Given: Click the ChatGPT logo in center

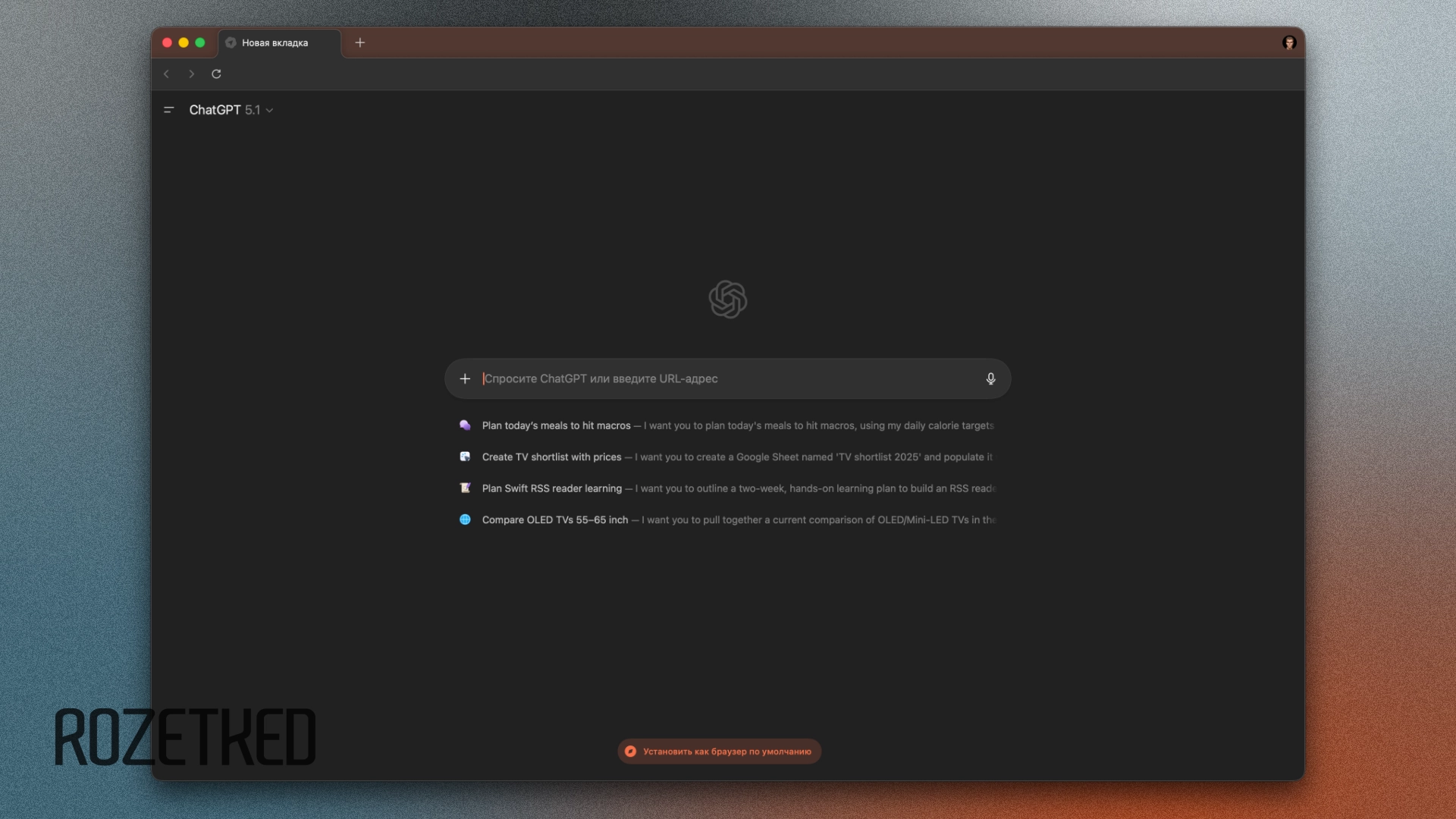Looking at the screenshot, I should 727,299.
